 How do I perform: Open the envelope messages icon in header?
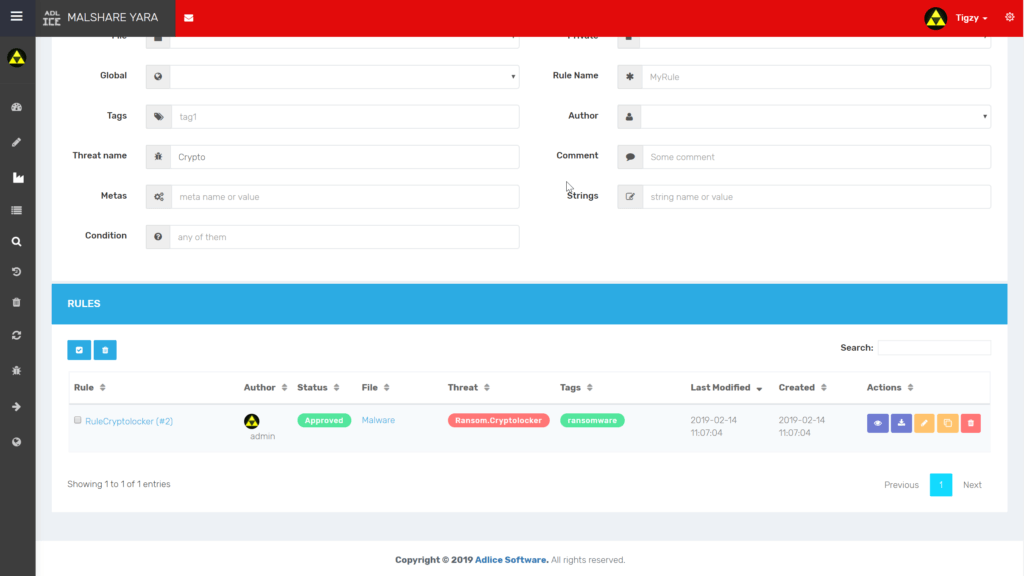pos(189,18)
